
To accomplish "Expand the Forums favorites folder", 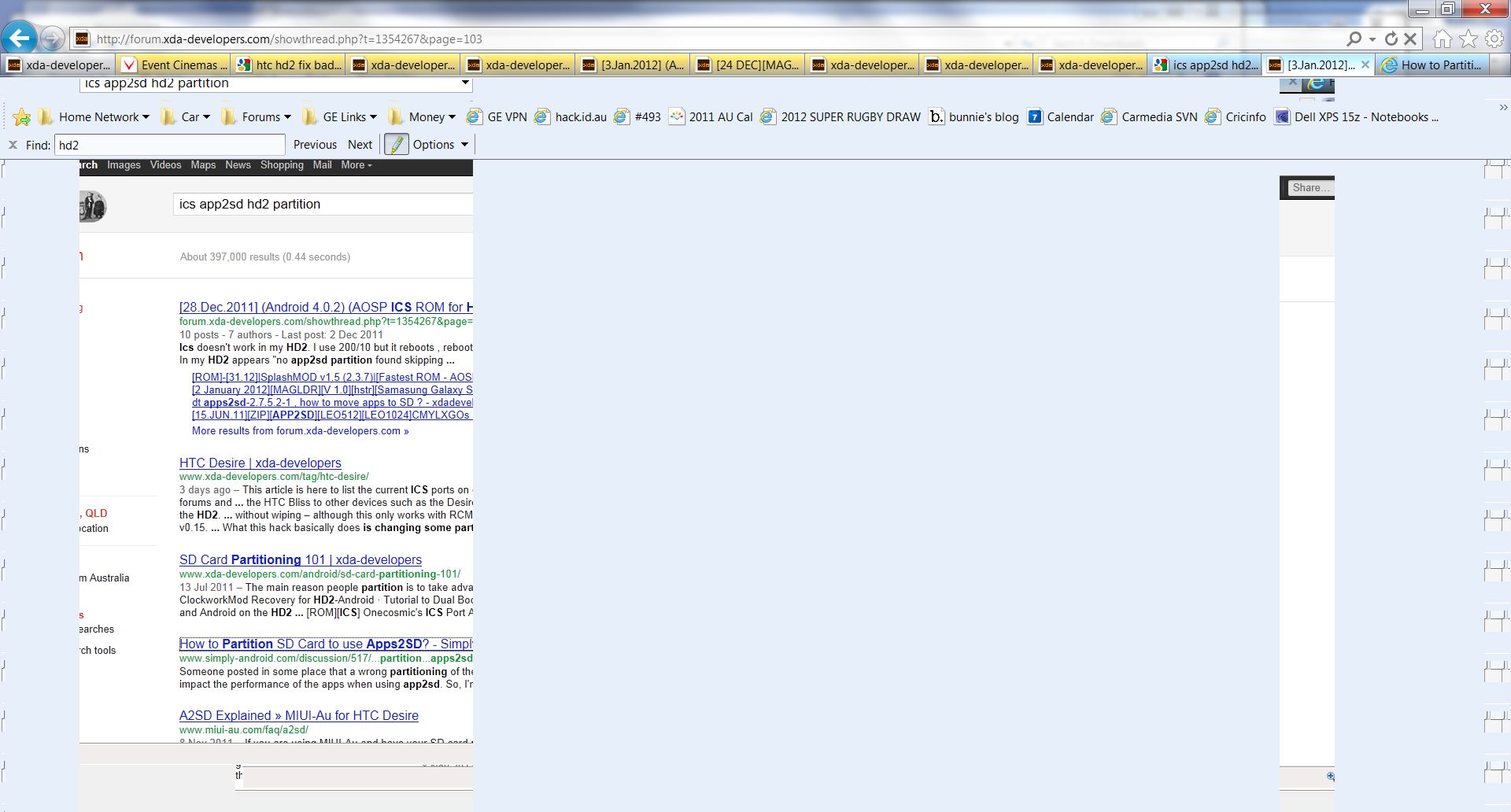I will tap(256, 117).
